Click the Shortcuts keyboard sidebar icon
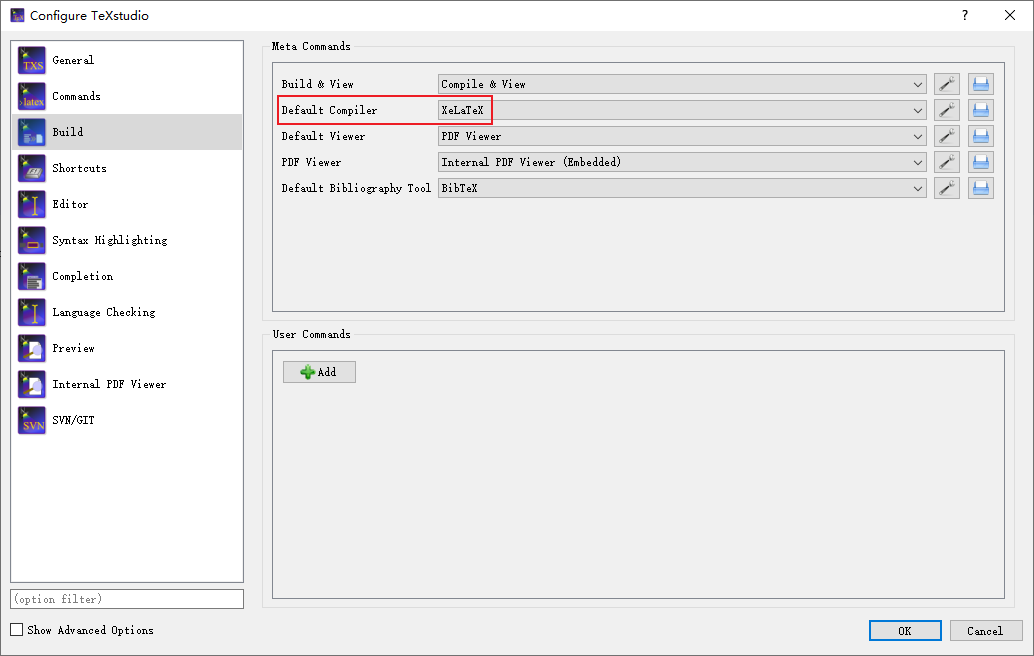The image size is (1034, 656). (x=32, y=168)
